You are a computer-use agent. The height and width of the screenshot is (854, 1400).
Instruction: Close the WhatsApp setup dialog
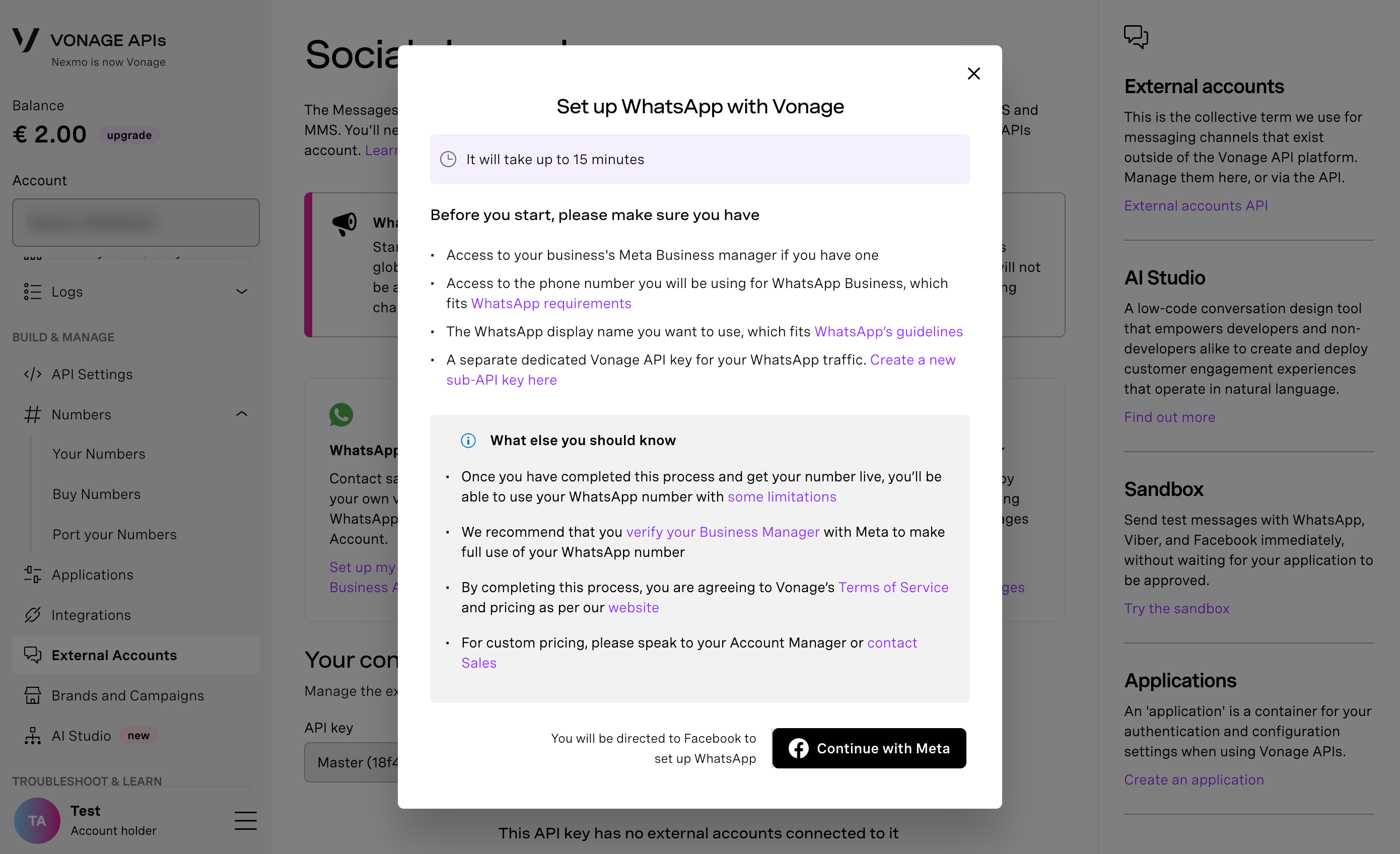[x=973, y=74]
